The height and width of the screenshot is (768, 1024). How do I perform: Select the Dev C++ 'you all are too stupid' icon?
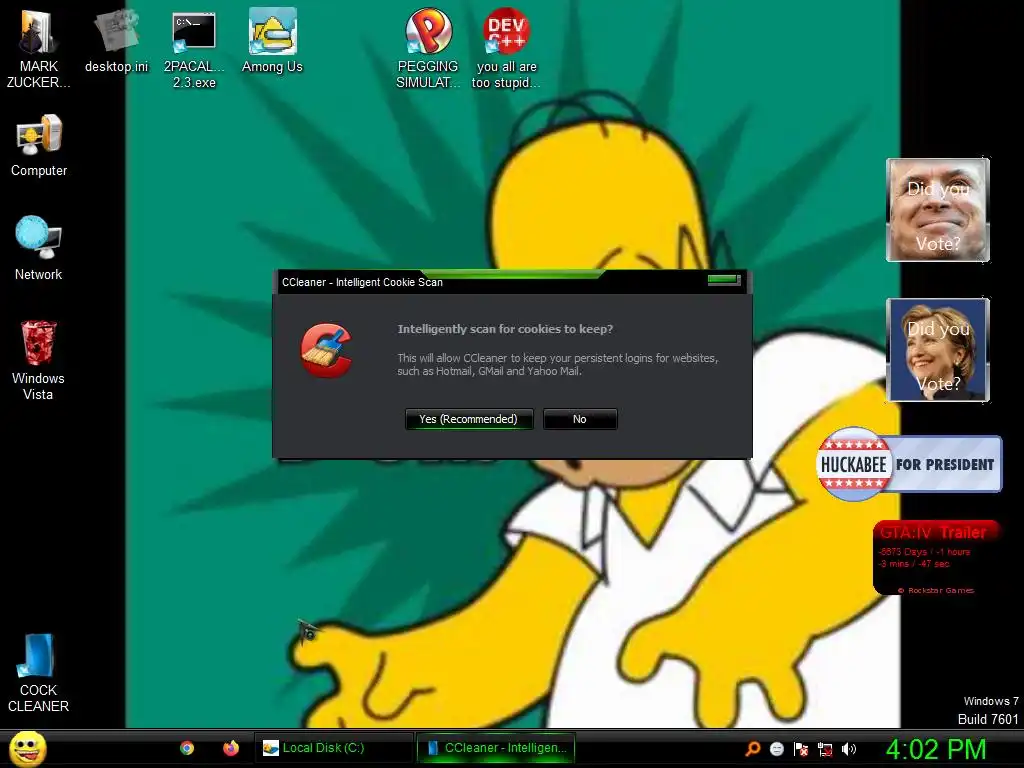(x=506, y=48)
